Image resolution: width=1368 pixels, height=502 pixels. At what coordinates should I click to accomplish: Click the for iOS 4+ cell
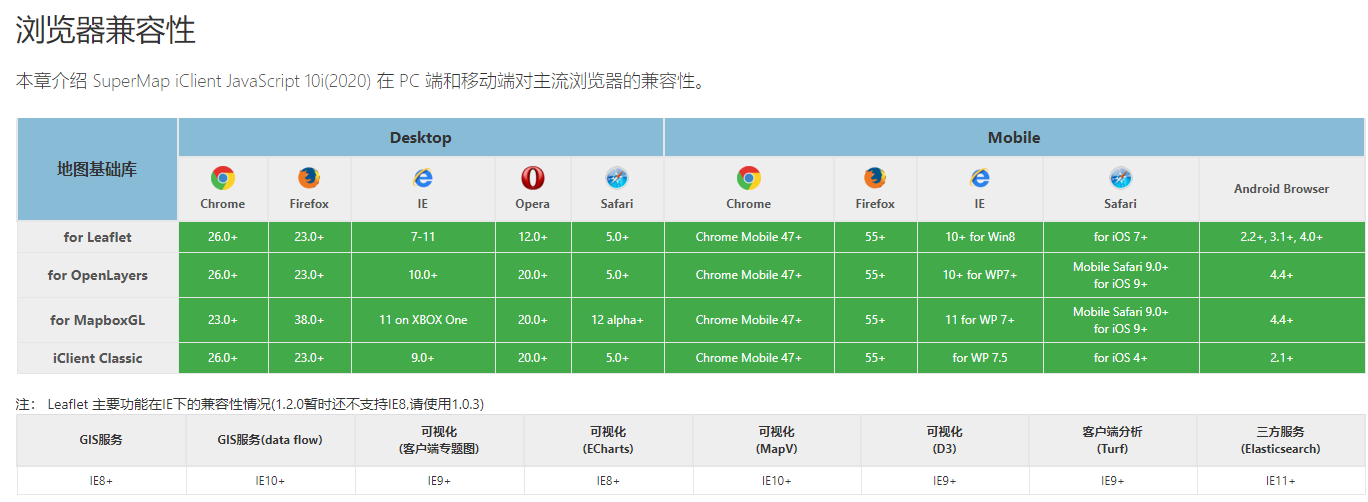point(1120,358)
